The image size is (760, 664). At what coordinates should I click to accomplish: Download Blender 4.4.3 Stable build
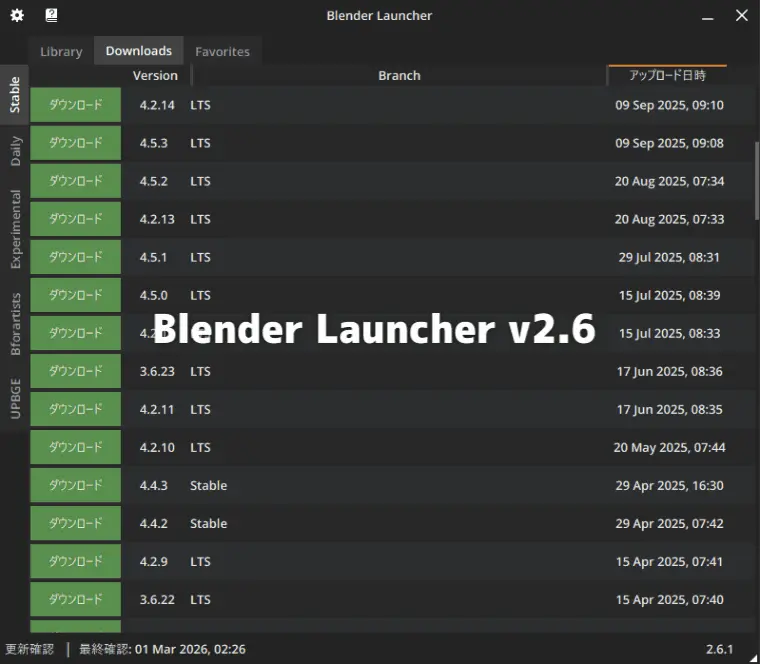[x=76, y=485]
